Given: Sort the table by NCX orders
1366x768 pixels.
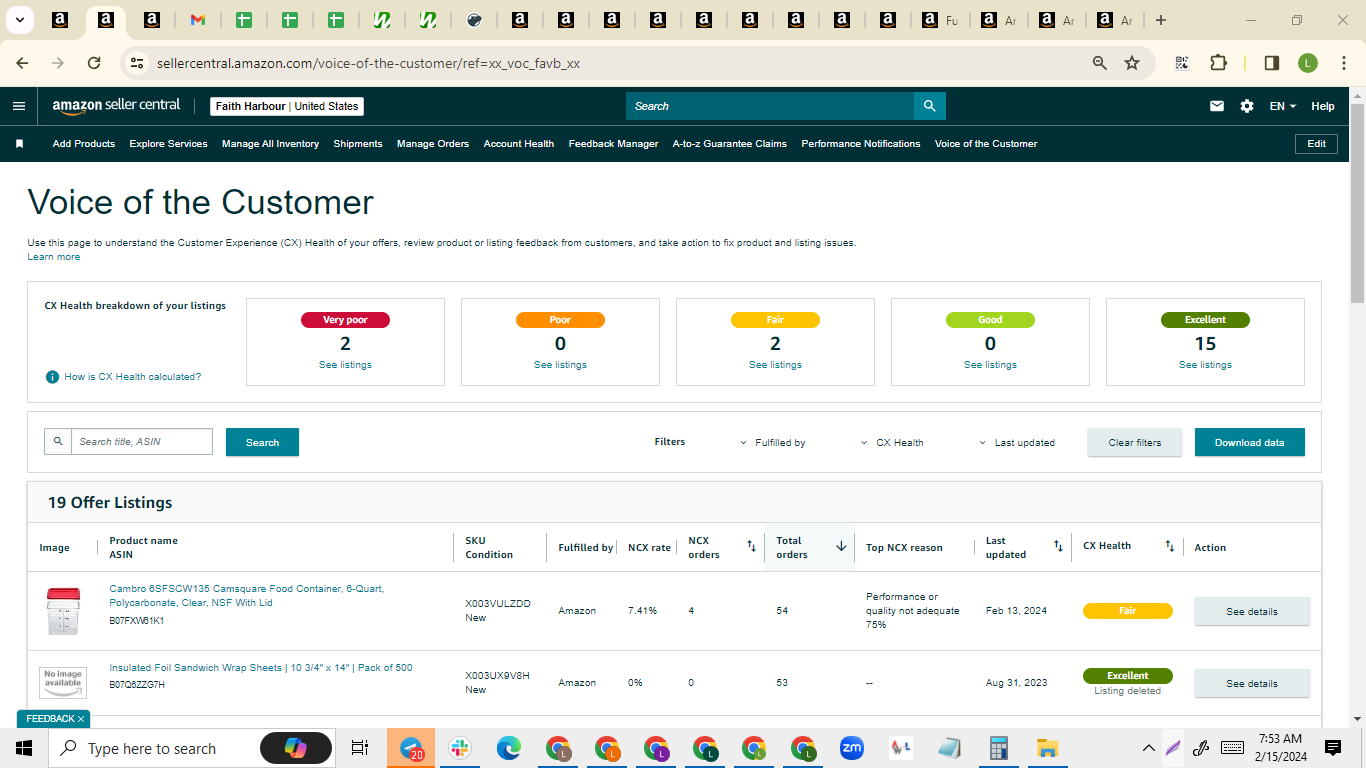Looking at the screenshot, I should click(x=752, y=546).
